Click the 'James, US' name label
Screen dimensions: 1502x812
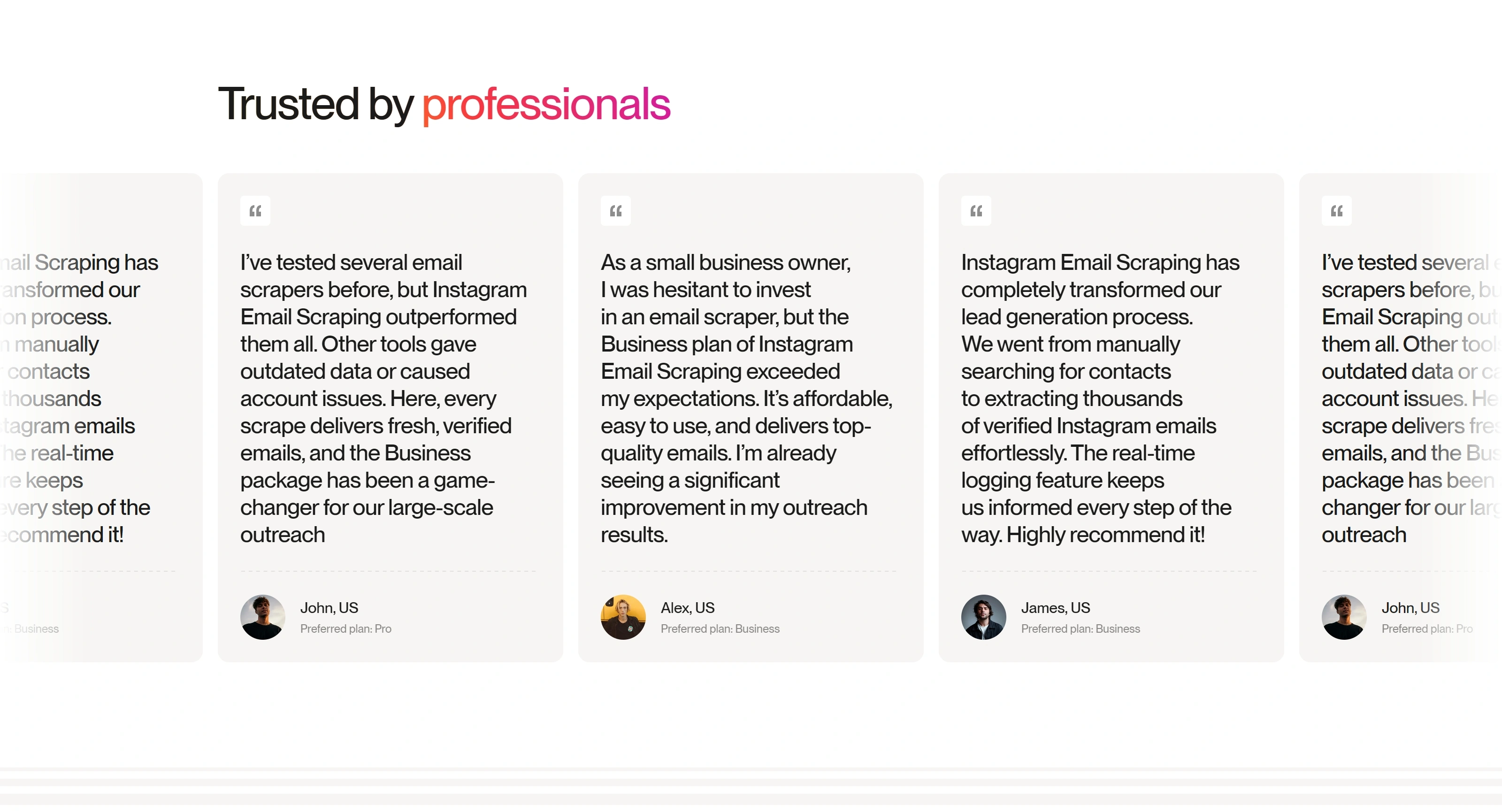[1055, 607]
